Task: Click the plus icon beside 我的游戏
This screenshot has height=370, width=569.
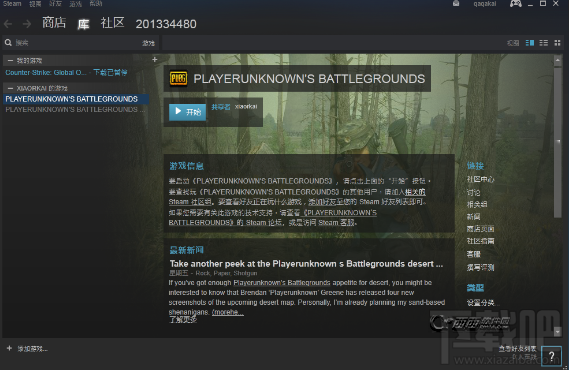Action: (x=155, y=59)
